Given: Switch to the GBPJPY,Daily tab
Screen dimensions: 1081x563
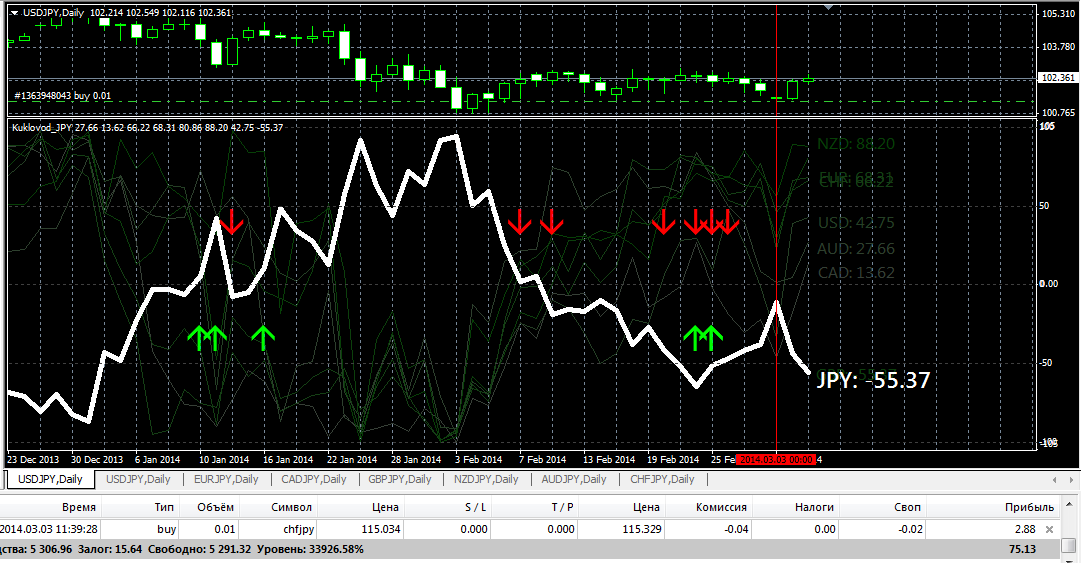Looking at the screenshot, I should [400, 479].
